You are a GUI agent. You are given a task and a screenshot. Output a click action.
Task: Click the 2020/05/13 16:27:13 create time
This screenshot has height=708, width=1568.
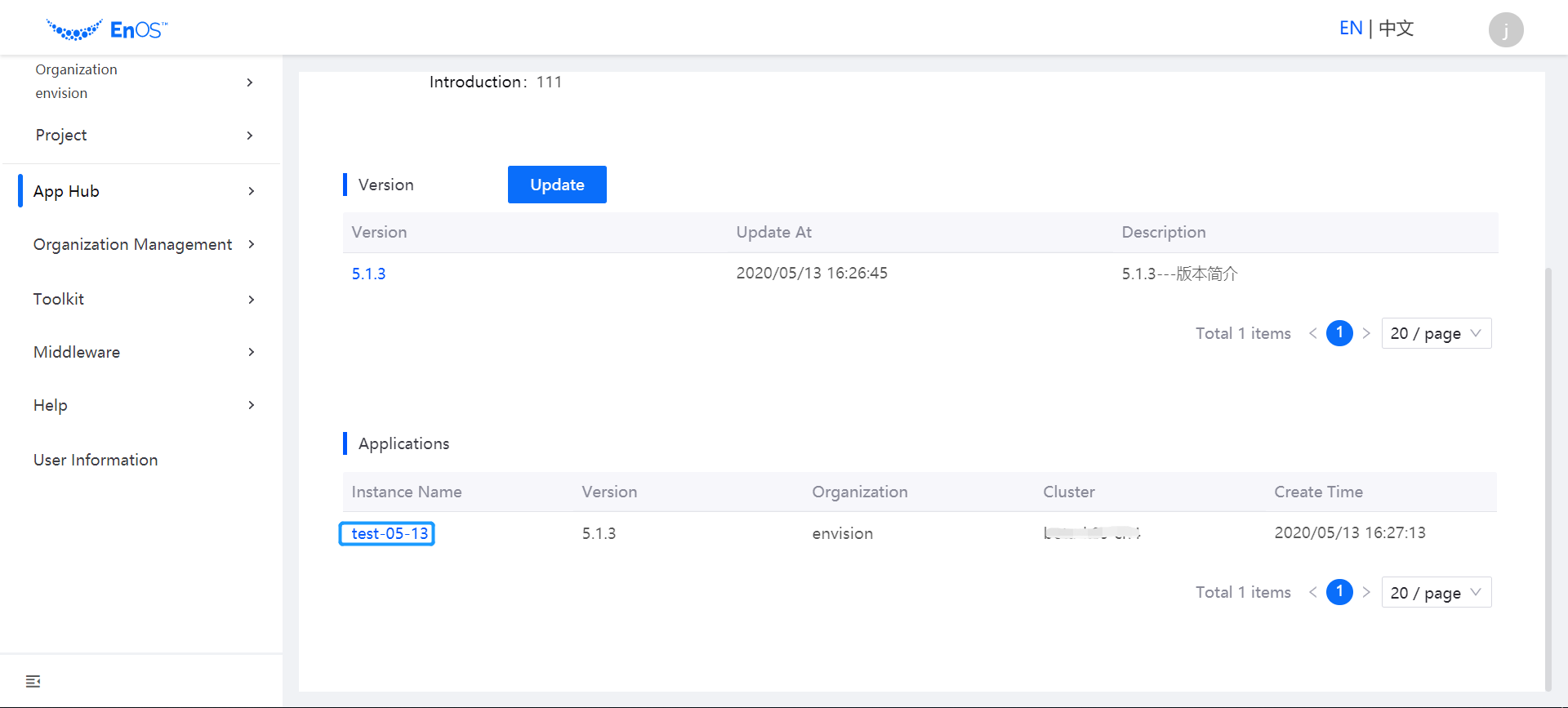point(1350,532)
